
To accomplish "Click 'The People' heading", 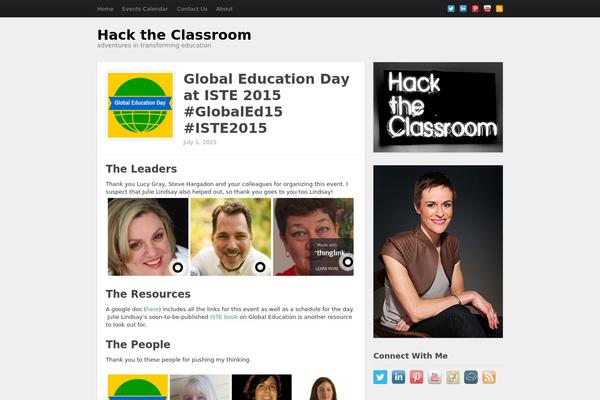I will pos(138,344).
